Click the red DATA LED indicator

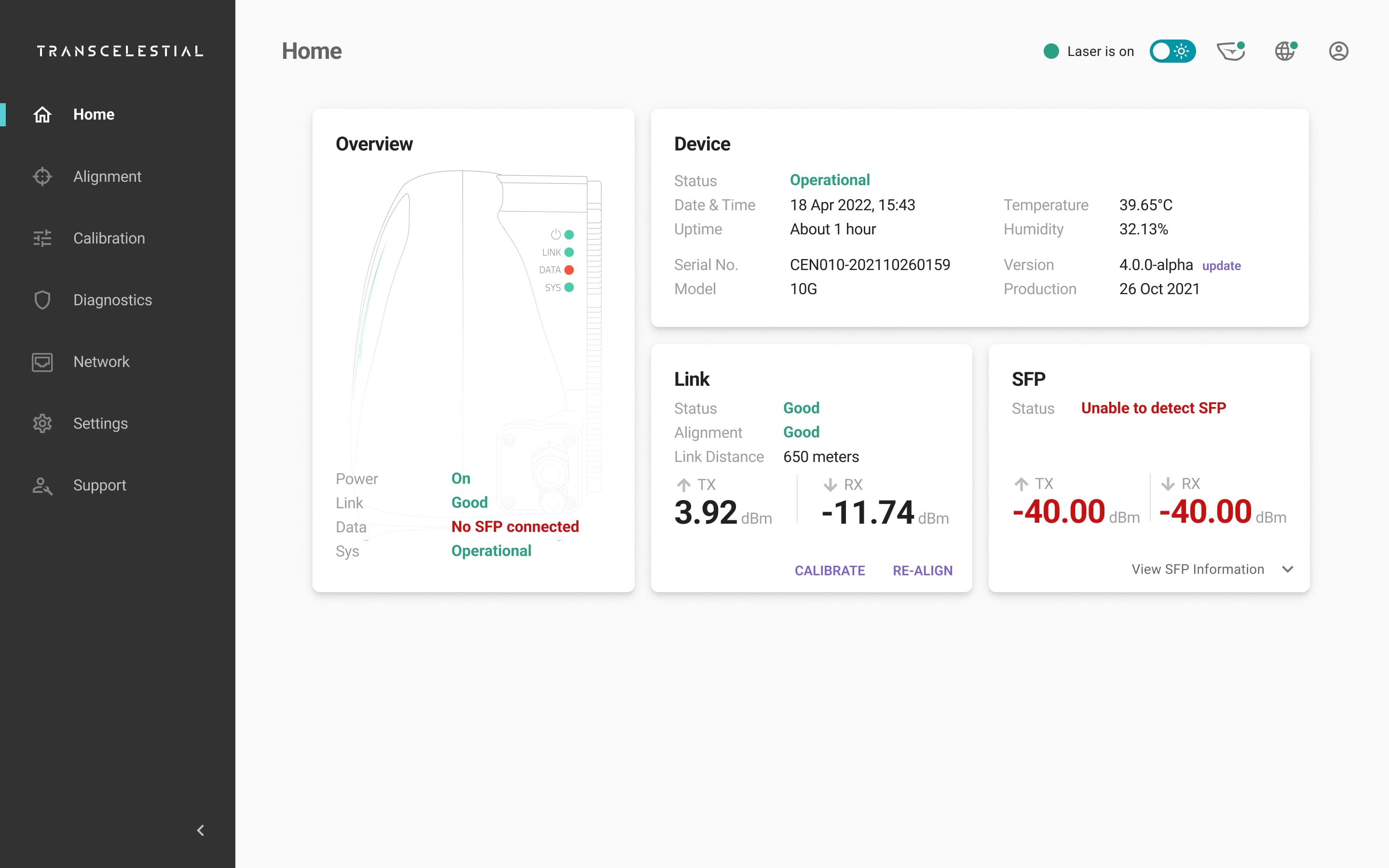point(569,270)
